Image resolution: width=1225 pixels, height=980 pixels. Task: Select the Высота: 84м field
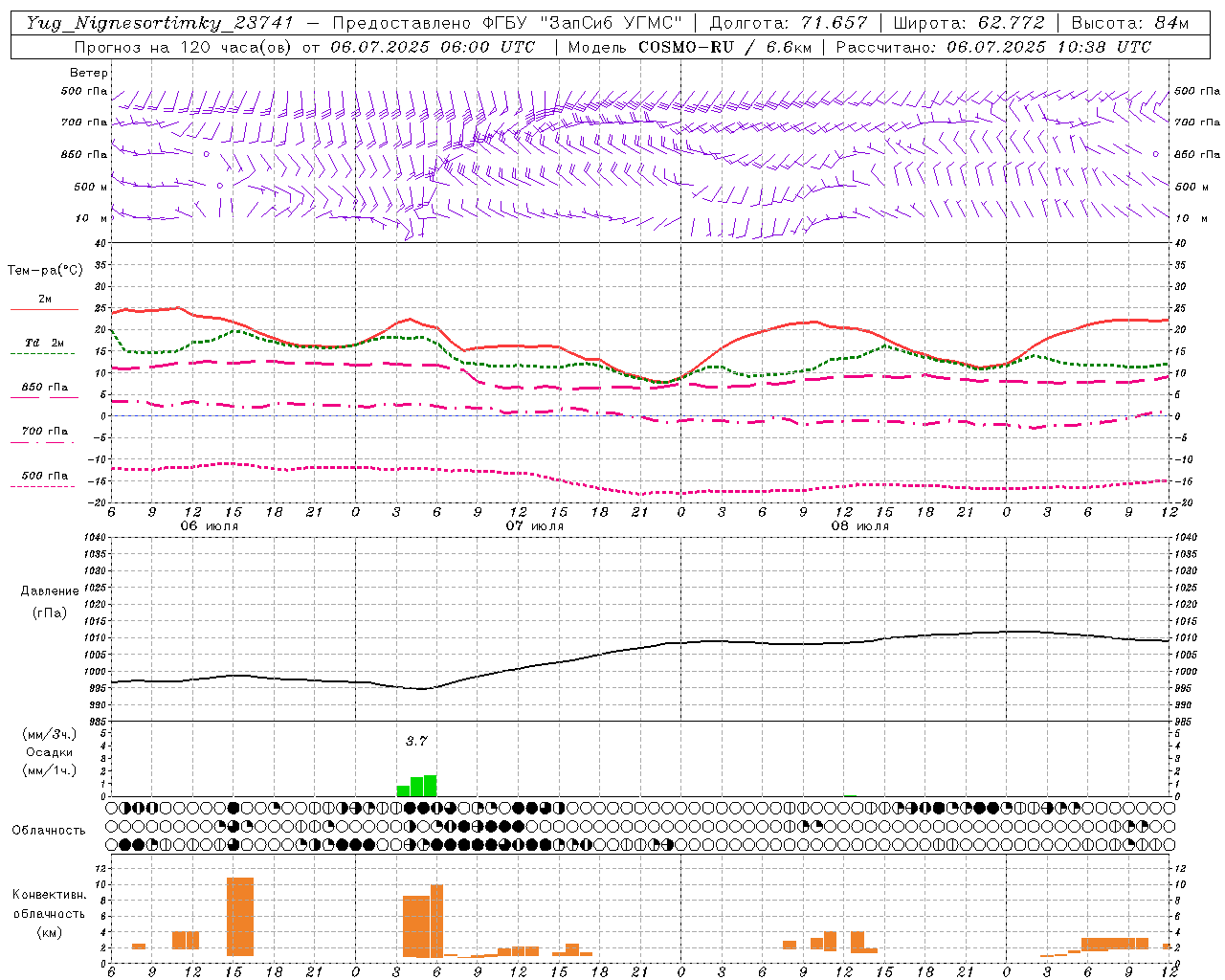(x=1130, y=23)
